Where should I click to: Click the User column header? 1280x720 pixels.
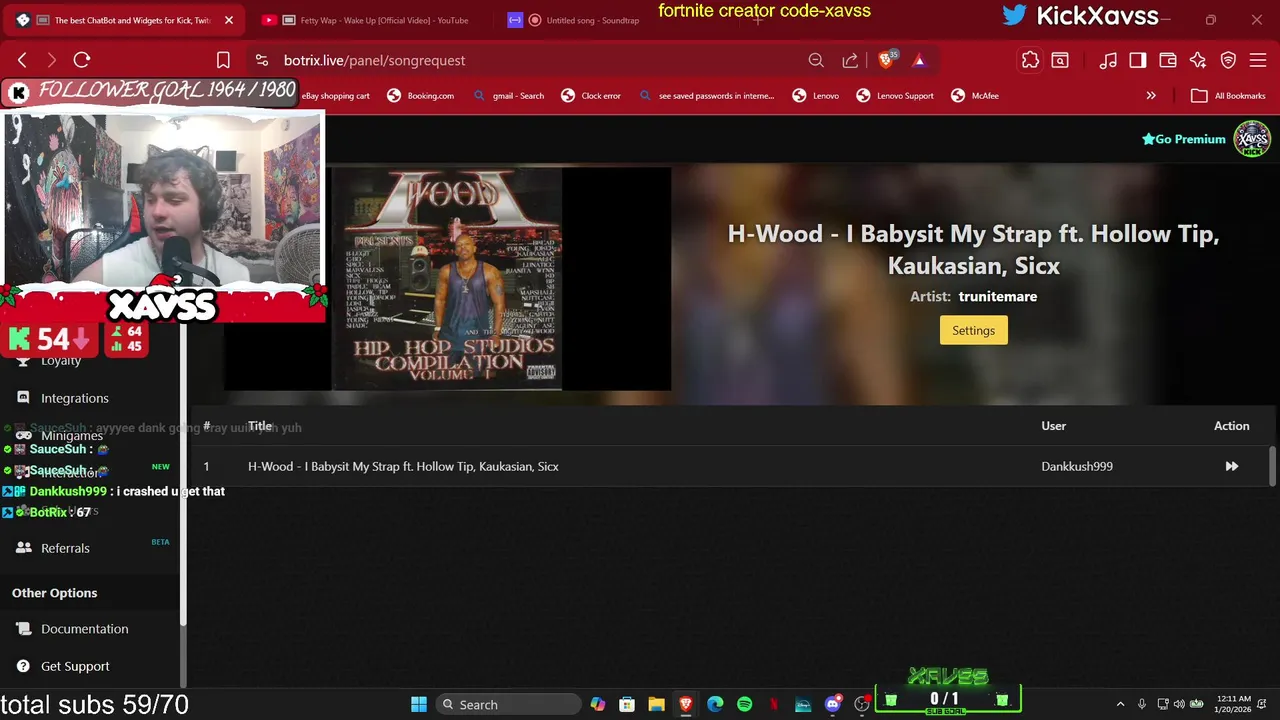(1053, 426)
